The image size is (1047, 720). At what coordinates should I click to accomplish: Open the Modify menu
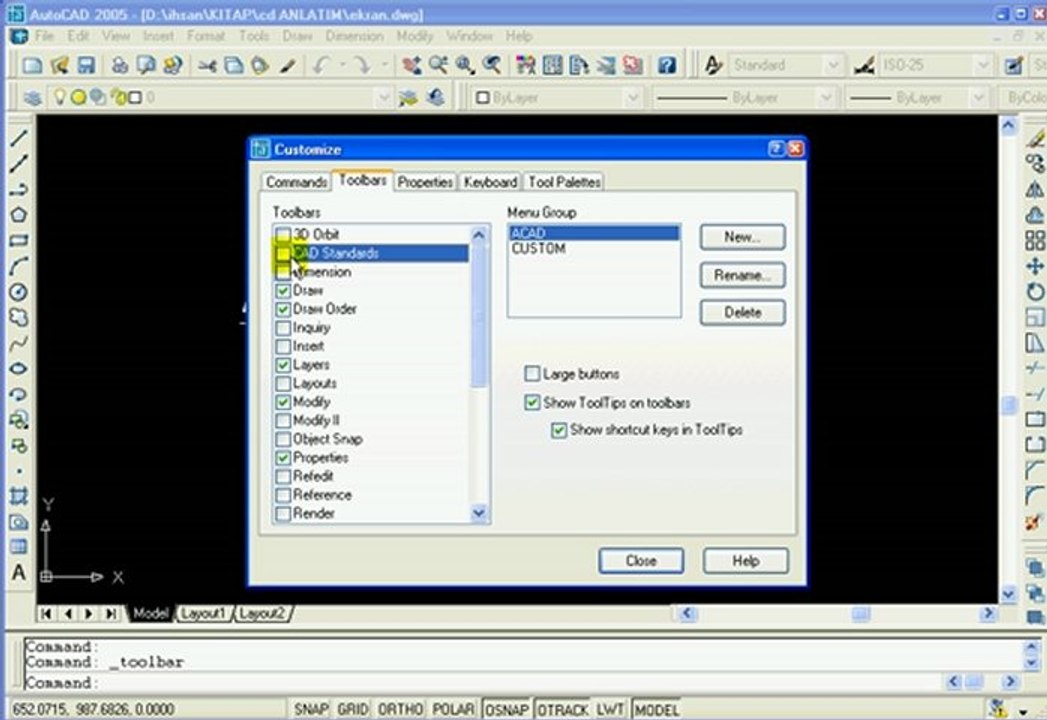click(415, 36)
